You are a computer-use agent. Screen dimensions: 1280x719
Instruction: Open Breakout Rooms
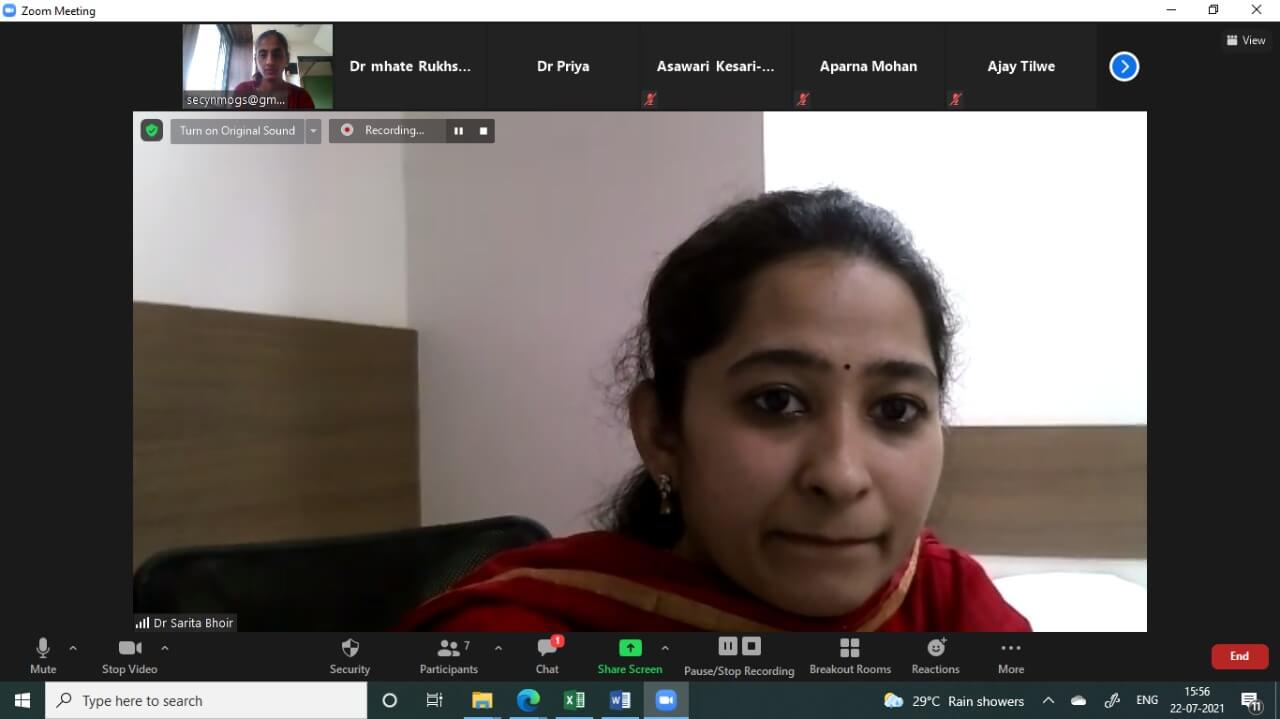point(849,656)
